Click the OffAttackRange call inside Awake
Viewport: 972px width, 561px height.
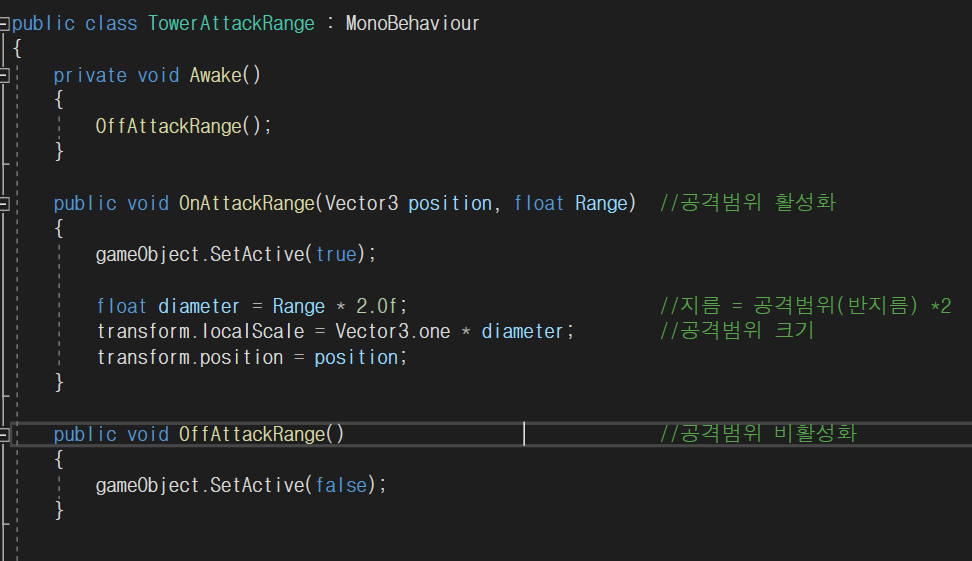[179, 126]
